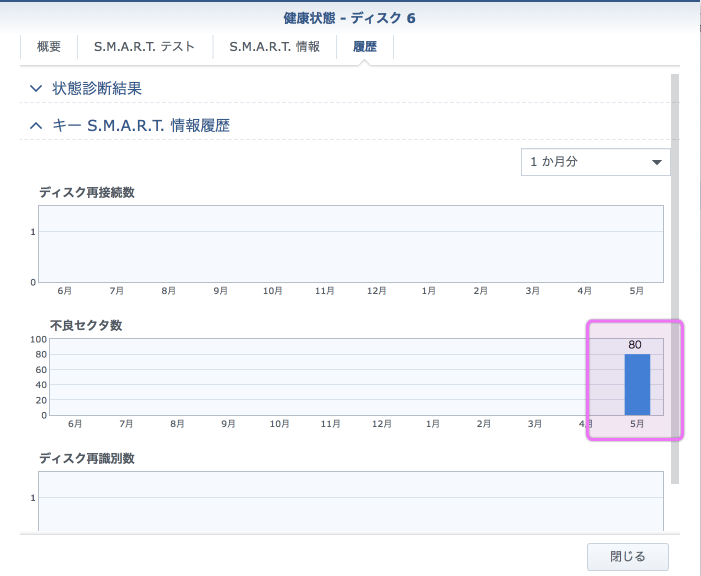The width and height of the screenshot is (701, 576).
Task: Click the 6月 label under ディスク再接続数 chart
Action: [65, 291]
